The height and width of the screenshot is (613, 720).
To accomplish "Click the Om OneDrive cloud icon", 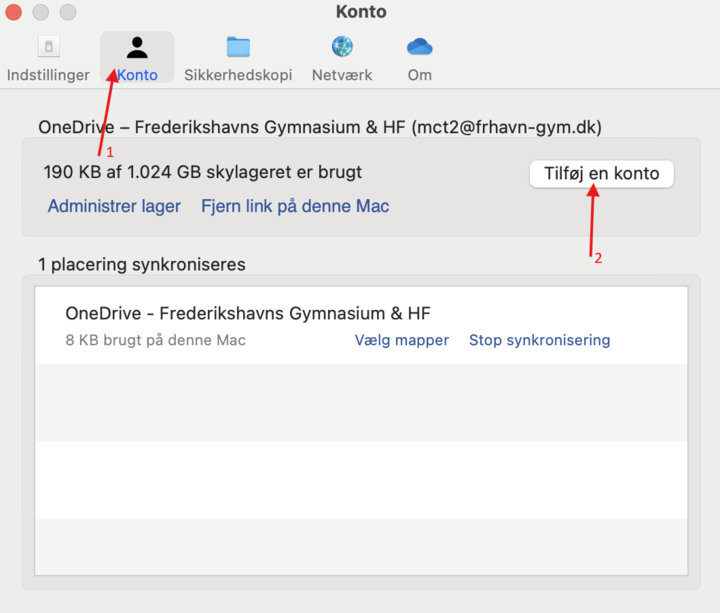I will [419, 47].
